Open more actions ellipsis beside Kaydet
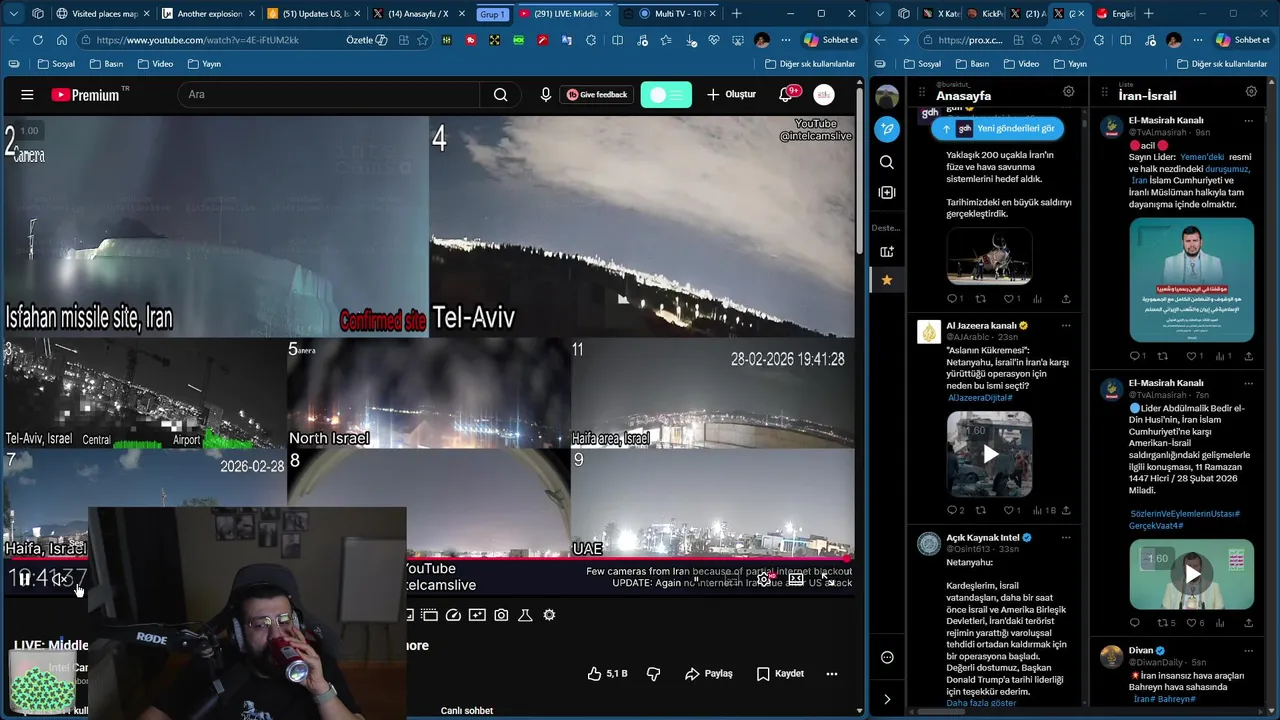The height and width of the screenshot is (720, 1280). pyautogui.click(x=831, y=674)
